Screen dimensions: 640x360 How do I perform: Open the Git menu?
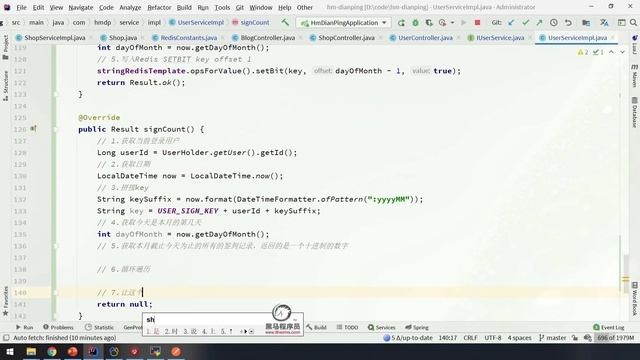[x=240, y=7]
